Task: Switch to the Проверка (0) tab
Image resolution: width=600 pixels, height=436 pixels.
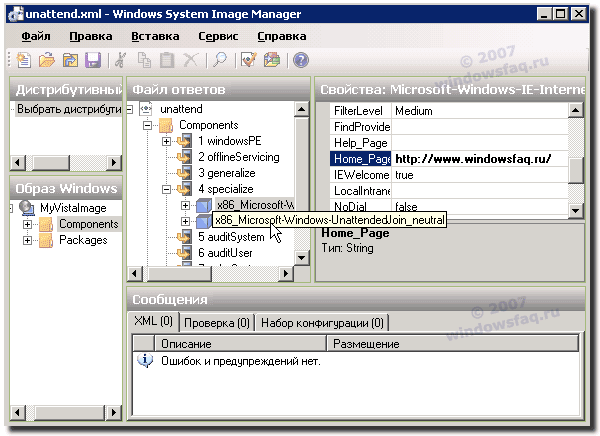Action: [217, 323]
